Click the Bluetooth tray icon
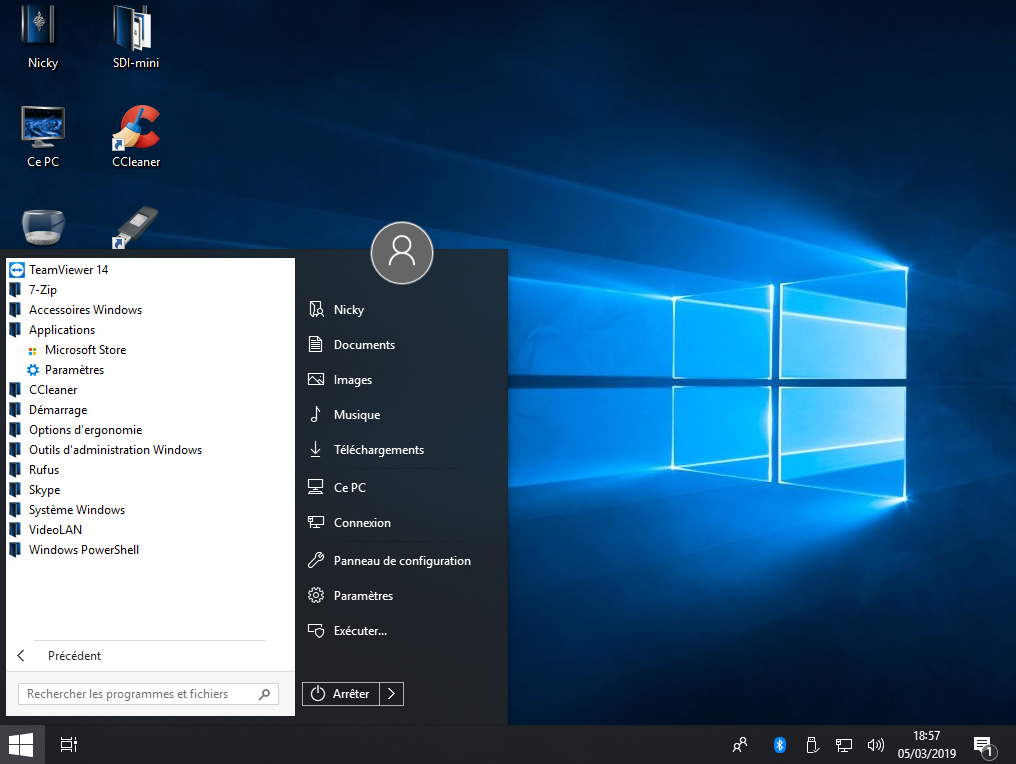 [779, 745]
